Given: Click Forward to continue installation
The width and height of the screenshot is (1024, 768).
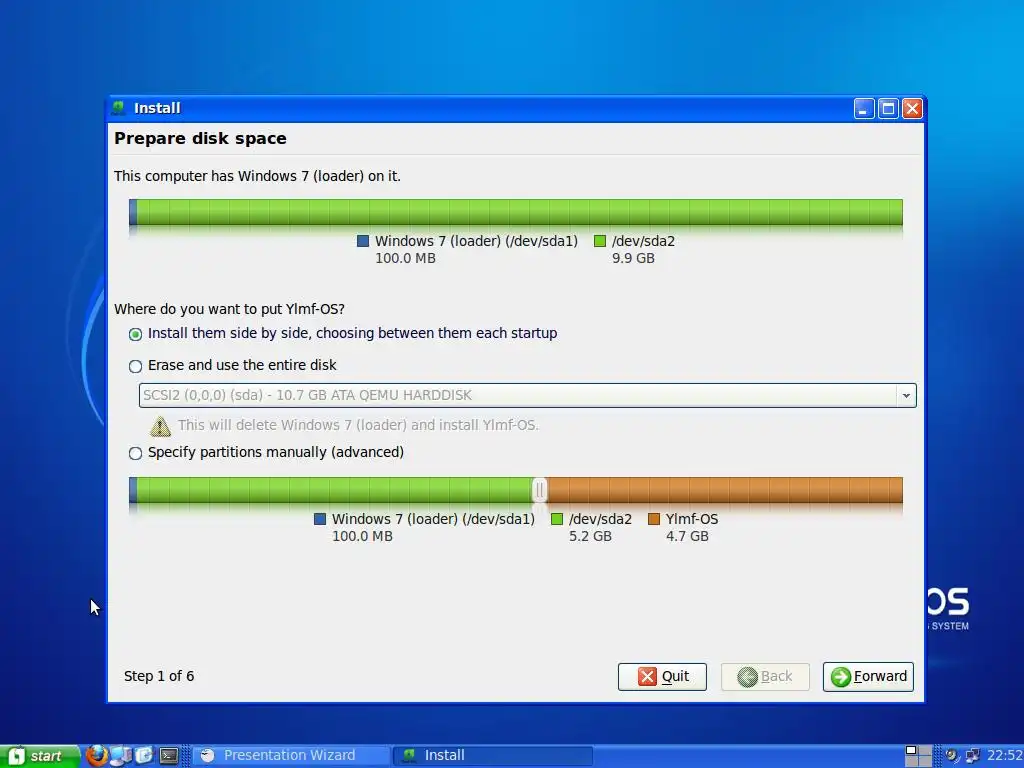Looking at the screenshot, I should 868,677.
